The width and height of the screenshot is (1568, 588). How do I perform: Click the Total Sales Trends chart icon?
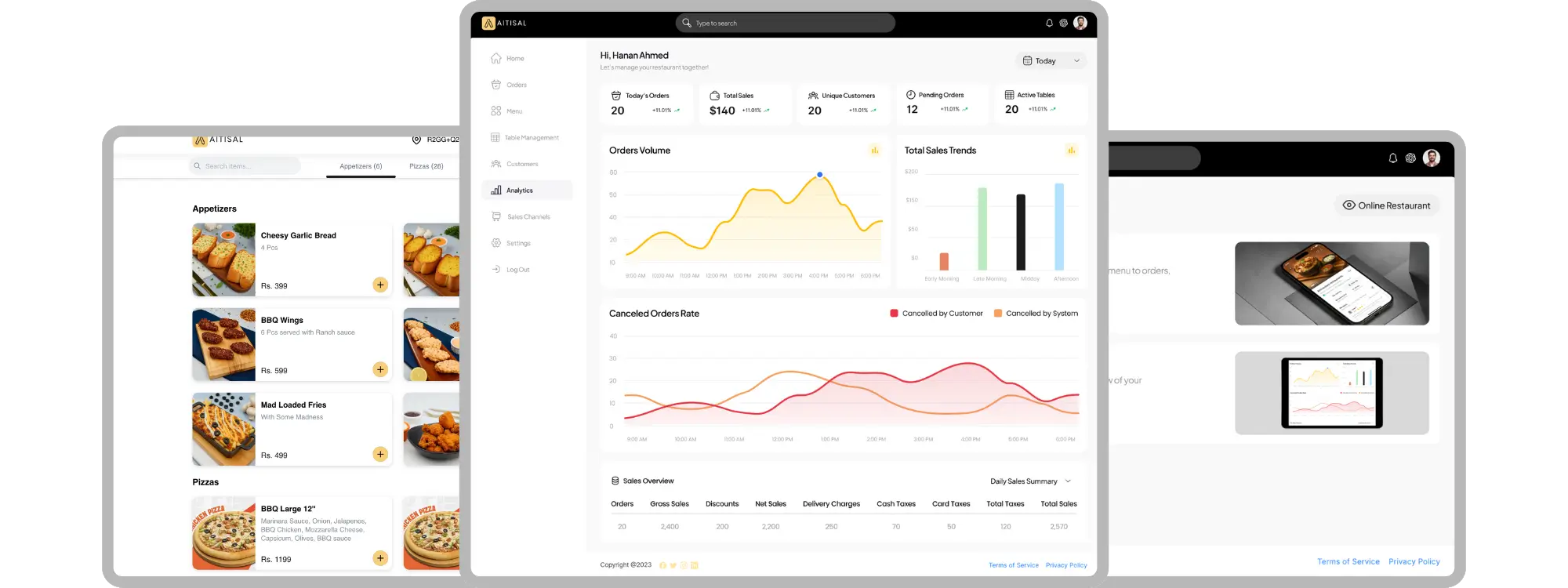[x=1071, y=151]
